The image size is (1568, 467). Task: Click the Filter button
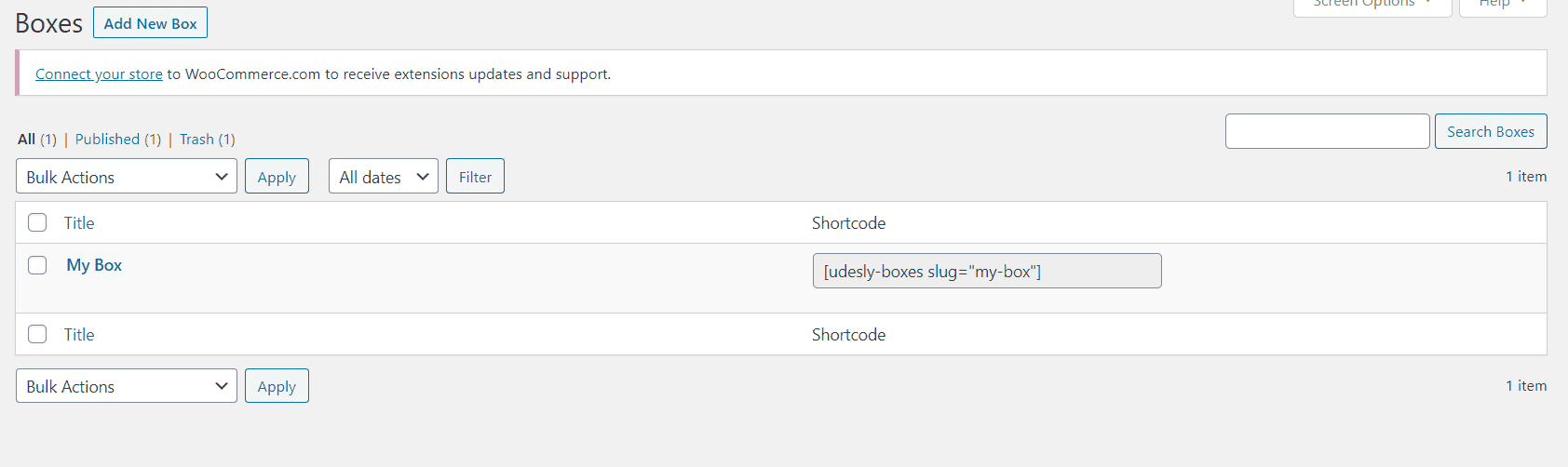click(x=475, y=177)
